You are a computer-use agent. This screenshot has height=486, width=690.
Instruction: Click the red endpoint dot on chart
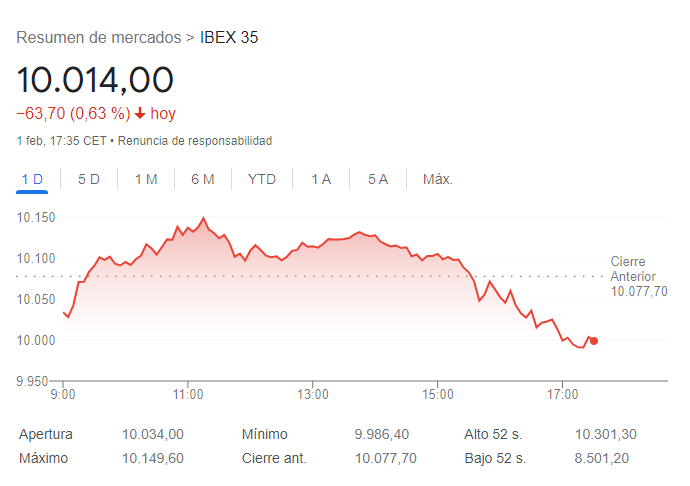pyautogui.click(x=594, y=341)
